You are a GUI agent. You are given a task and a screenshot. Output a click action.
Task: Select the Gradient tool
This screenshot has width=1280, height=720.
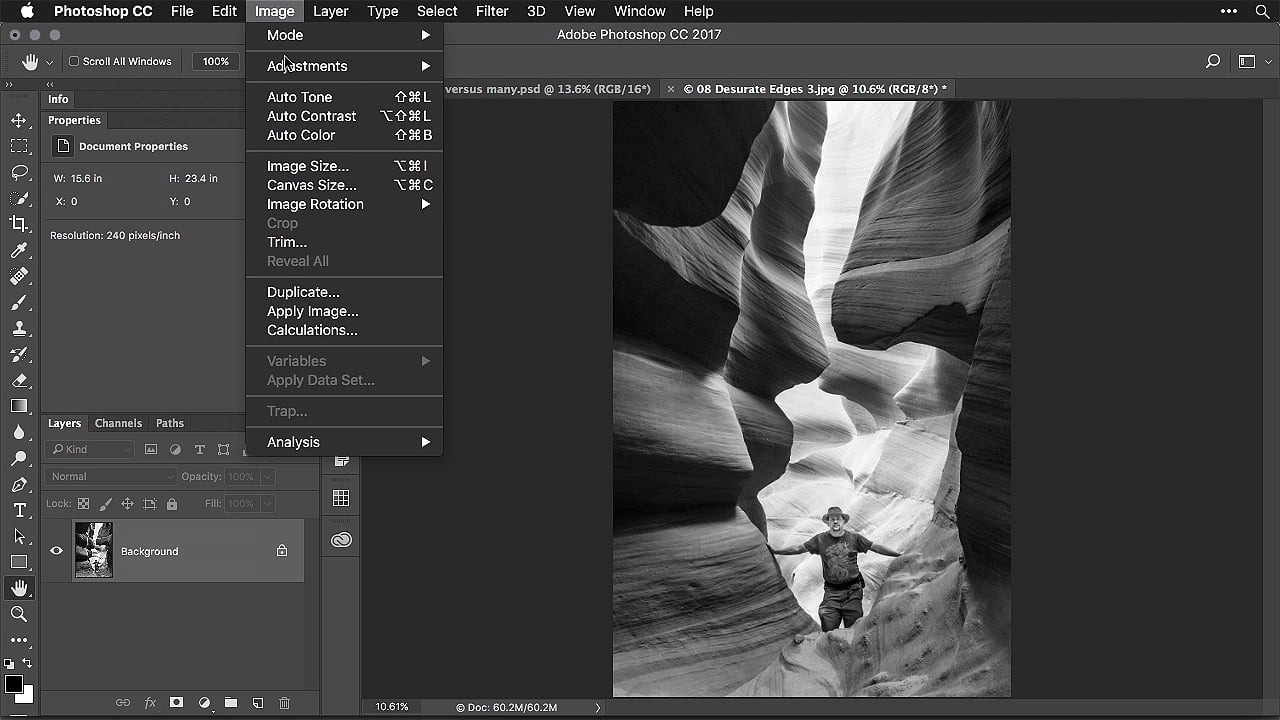[x=19, y=406]
